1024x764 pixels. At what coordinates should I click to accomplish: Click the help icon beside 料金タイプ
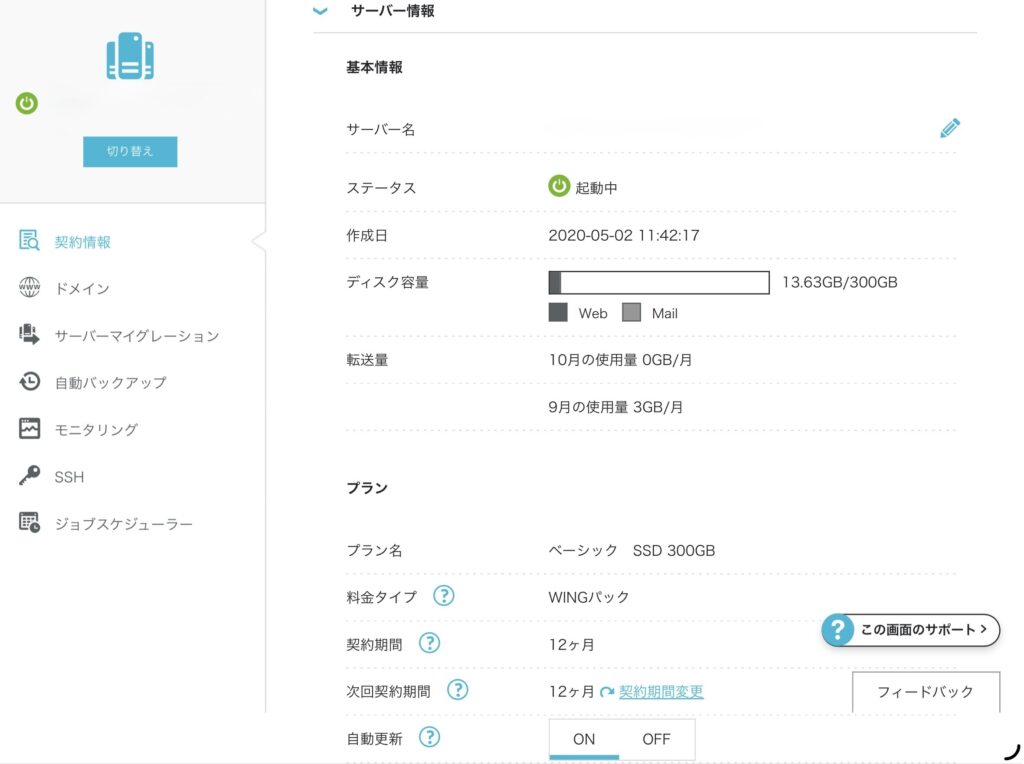coord(444,596)
